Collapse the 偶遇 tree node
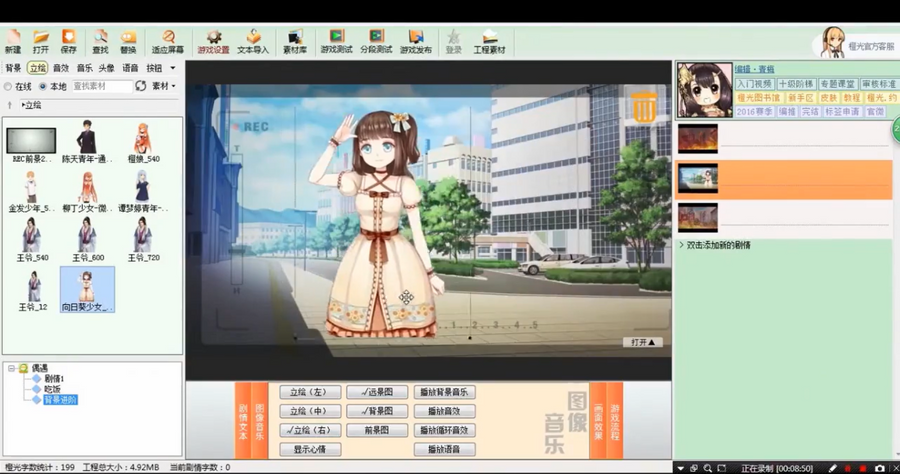 (x=12, y=368)
